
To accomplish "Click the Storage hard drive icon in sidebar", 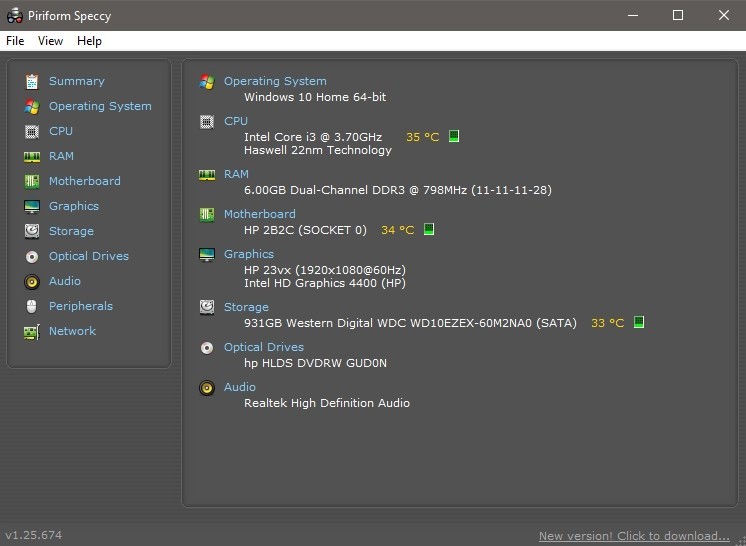I will point(32,231).
